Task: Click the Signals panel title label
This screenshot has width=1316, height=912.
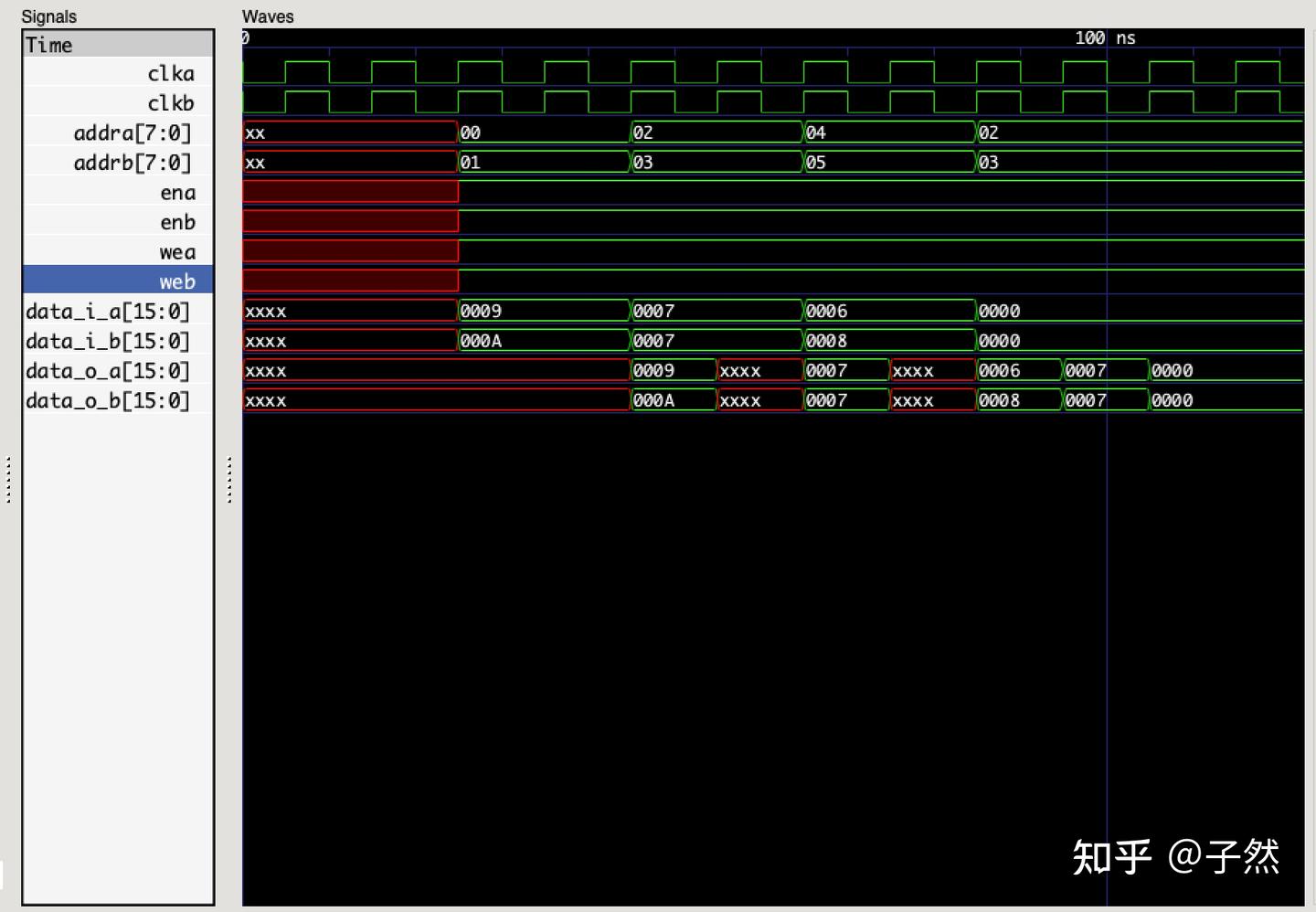Action: 48,16
